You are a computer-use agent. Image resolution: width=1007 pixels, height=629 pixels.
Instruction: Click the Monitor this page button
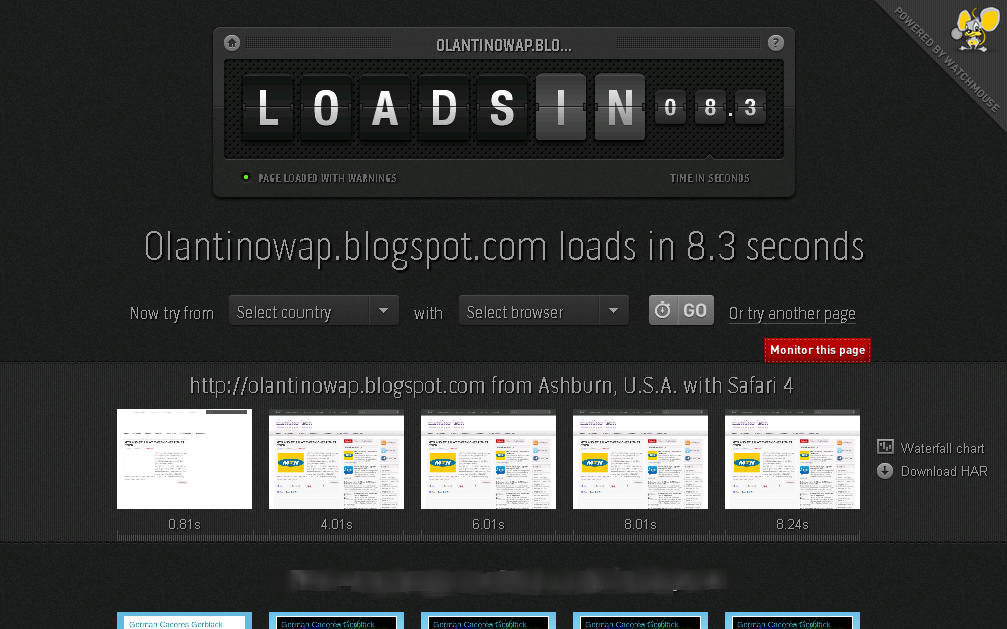(818, 350)
